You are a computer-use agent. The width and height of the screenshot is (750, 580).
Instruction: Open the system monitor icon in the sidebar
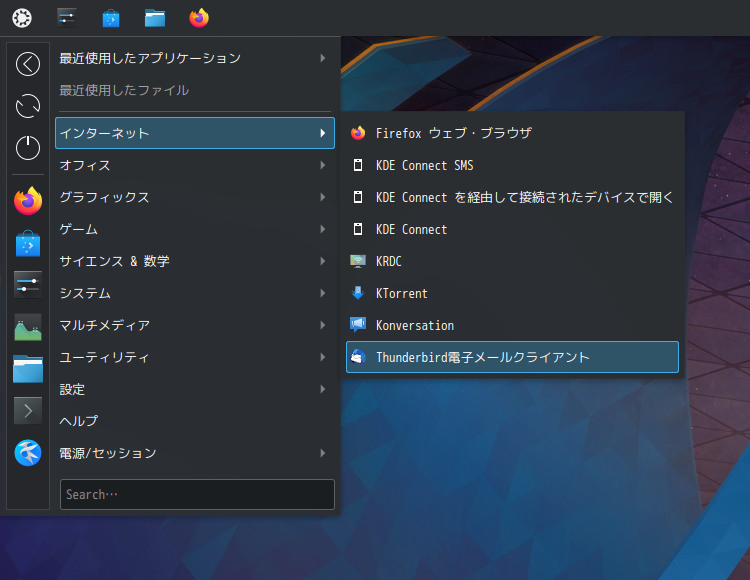pyautogui.click(x=28, y=327)
